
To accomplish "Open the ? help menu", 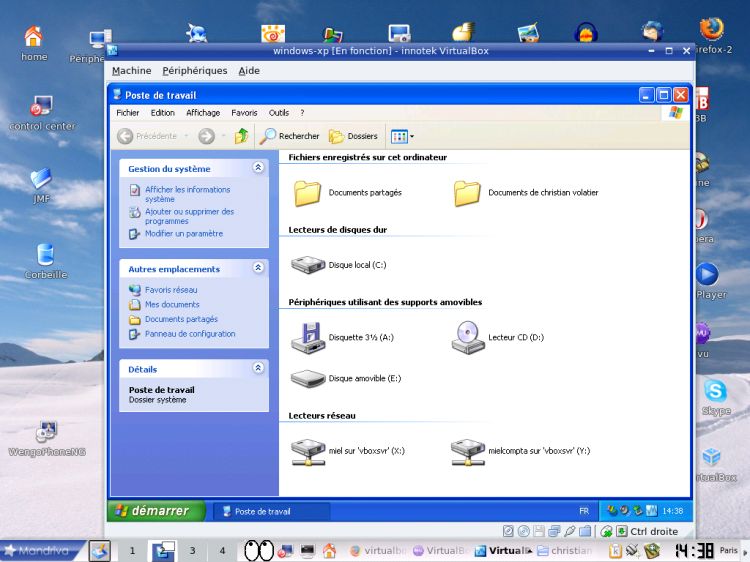I will [302, 113].
